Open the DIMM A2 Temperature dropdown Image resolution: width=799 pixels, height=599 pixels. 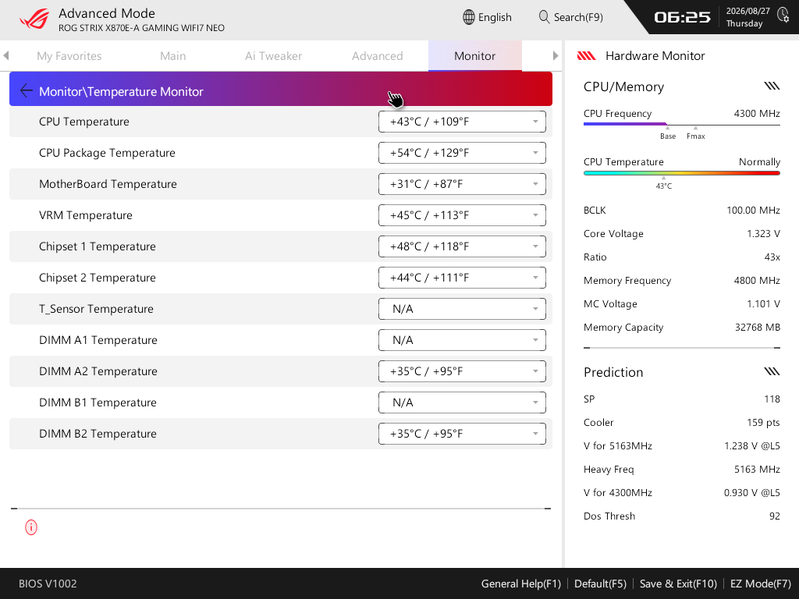coord(462,371)
